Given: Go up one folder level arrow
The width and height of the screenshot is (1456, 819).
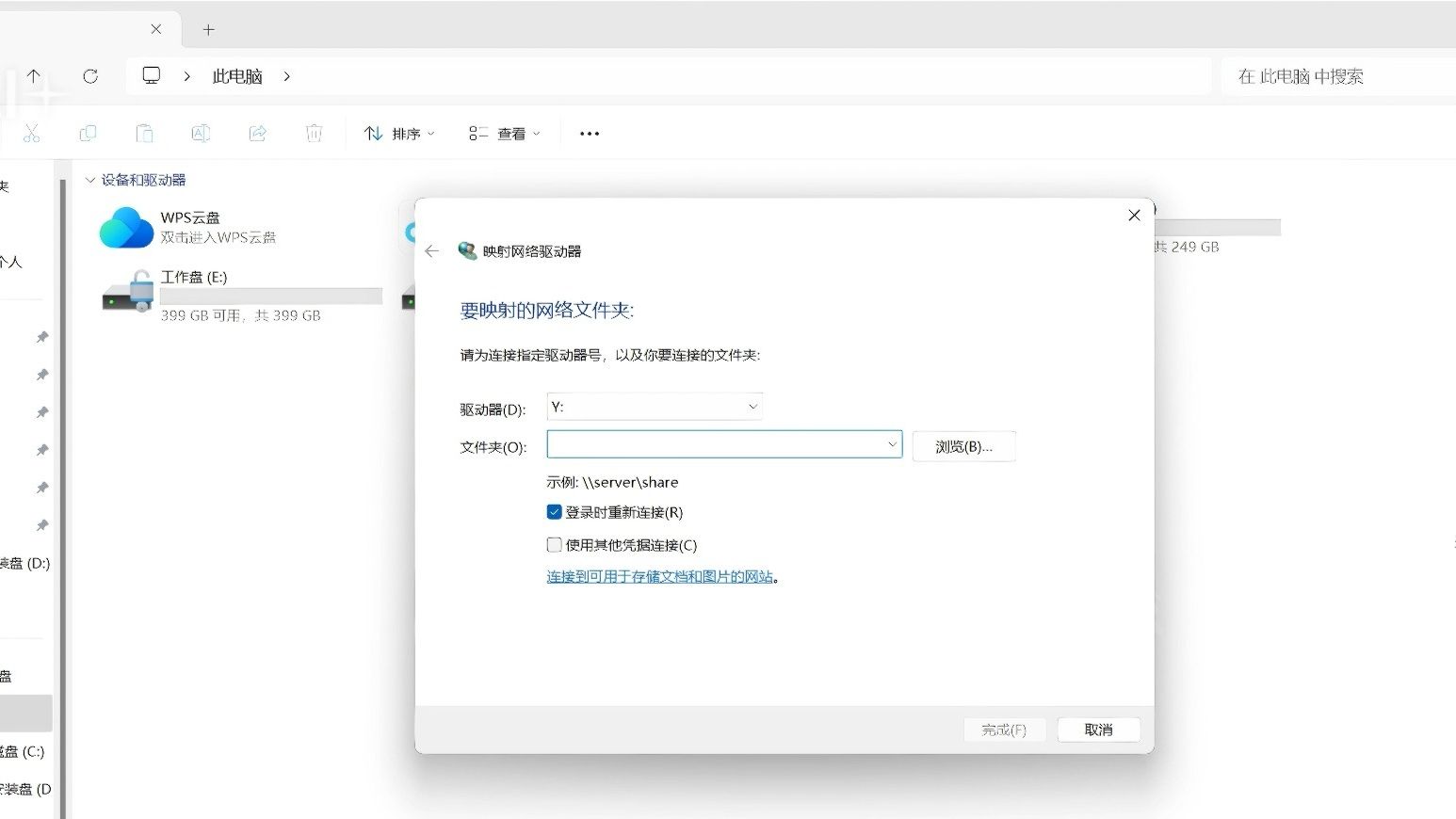Looking at the screenshot, I should point(34,76).
